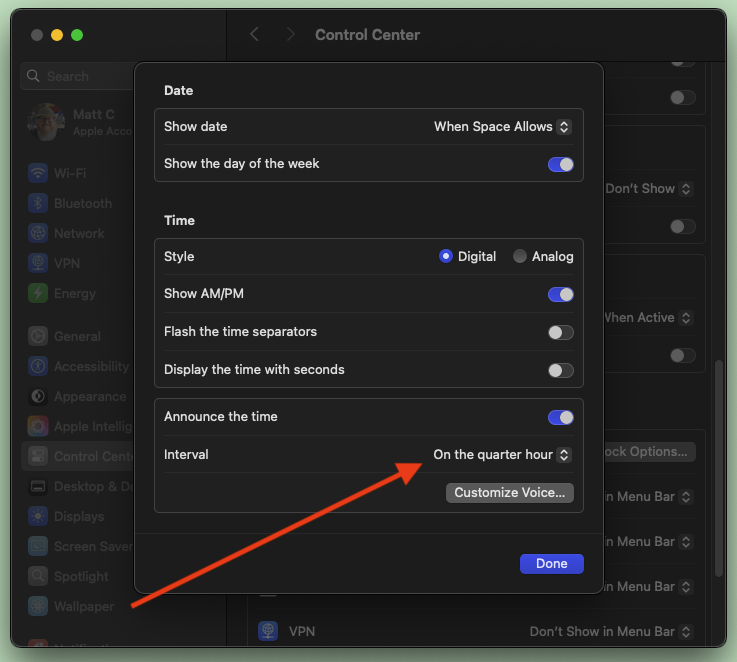Click the search magnifying glass icon
This screenshot has width=737, height=662.
coord(33,76)
